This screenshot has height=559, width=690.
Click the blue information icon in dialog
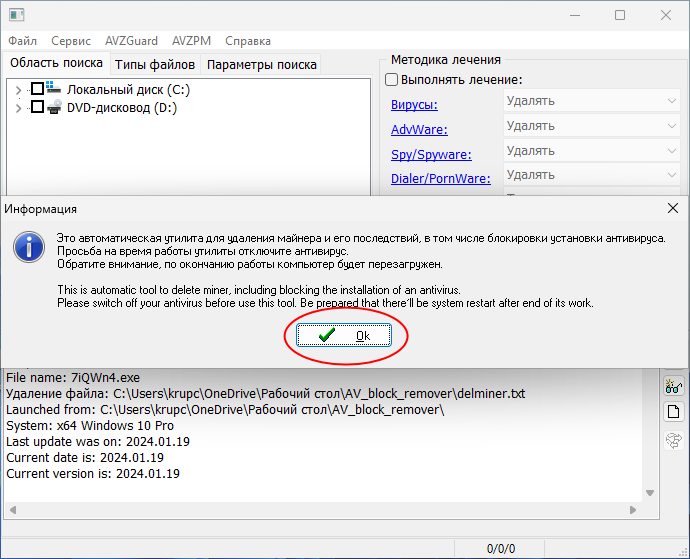pos(29,247)
